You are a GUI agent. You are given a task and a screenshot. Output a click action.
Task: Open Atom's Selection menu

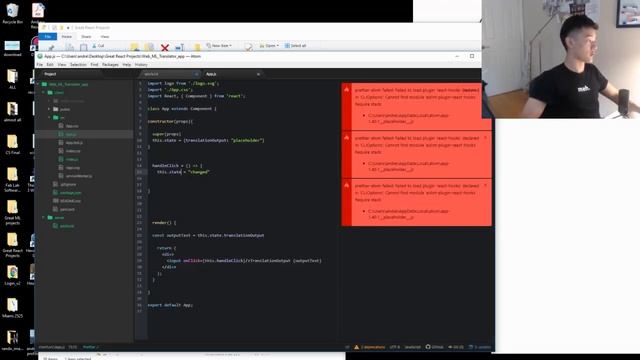(78, 64)
